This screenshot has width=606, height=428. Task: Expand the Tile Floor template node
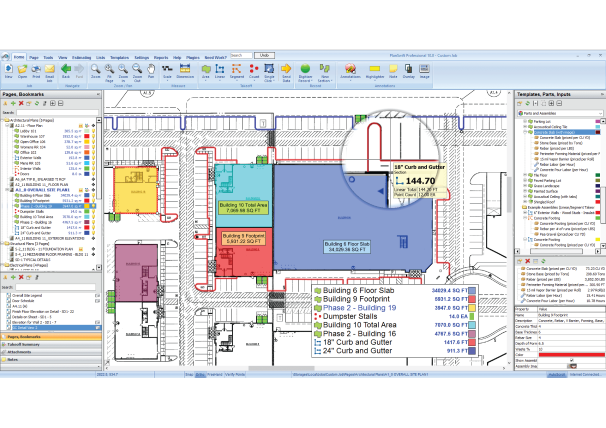click(x=525, y=175)
